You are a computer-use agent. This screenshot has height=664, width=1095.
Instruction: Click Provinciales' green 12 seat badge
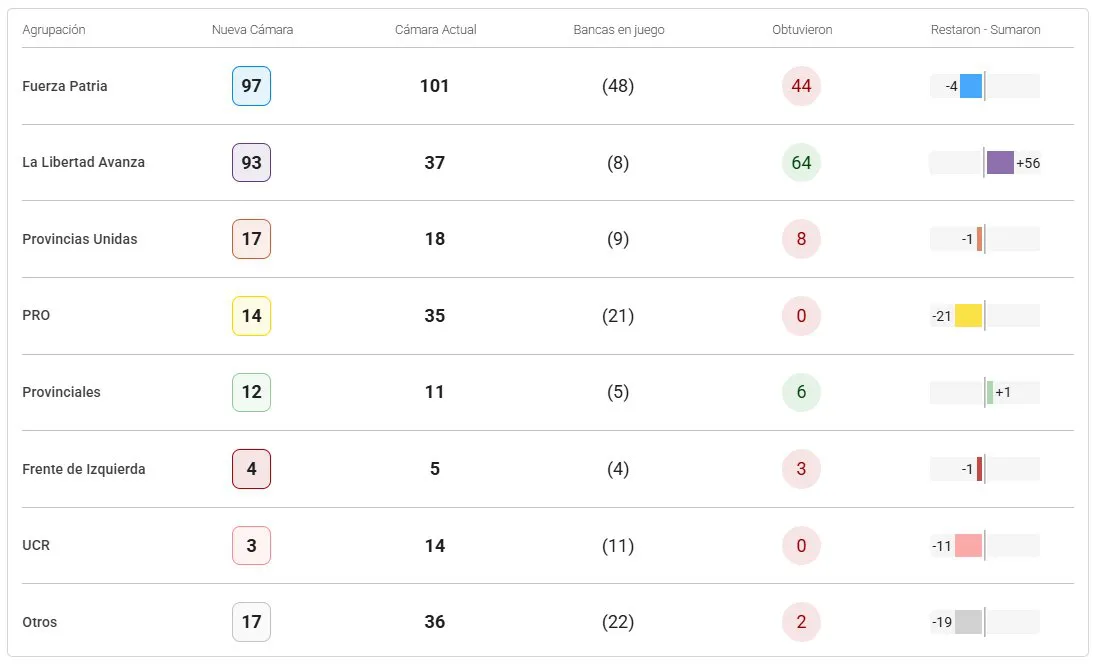tap(251, 392)
